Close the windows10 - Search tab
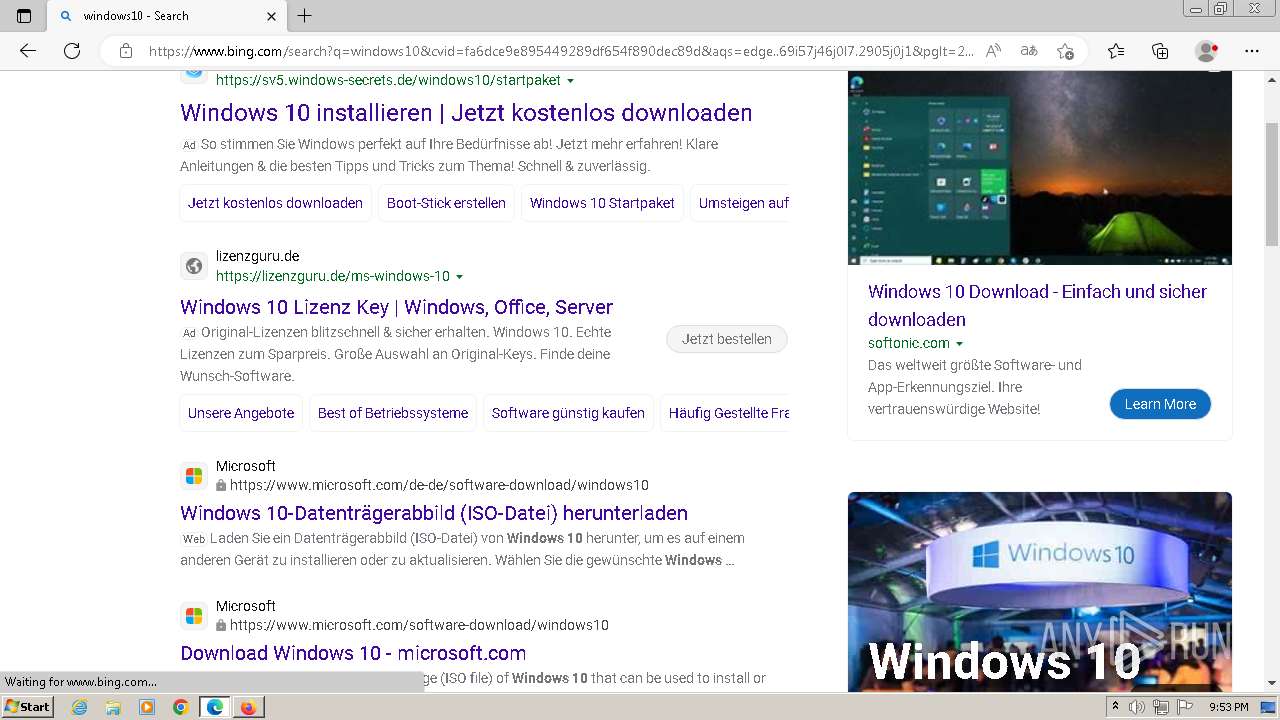The height and width of the screenshot is (720, 1280). 272,16
